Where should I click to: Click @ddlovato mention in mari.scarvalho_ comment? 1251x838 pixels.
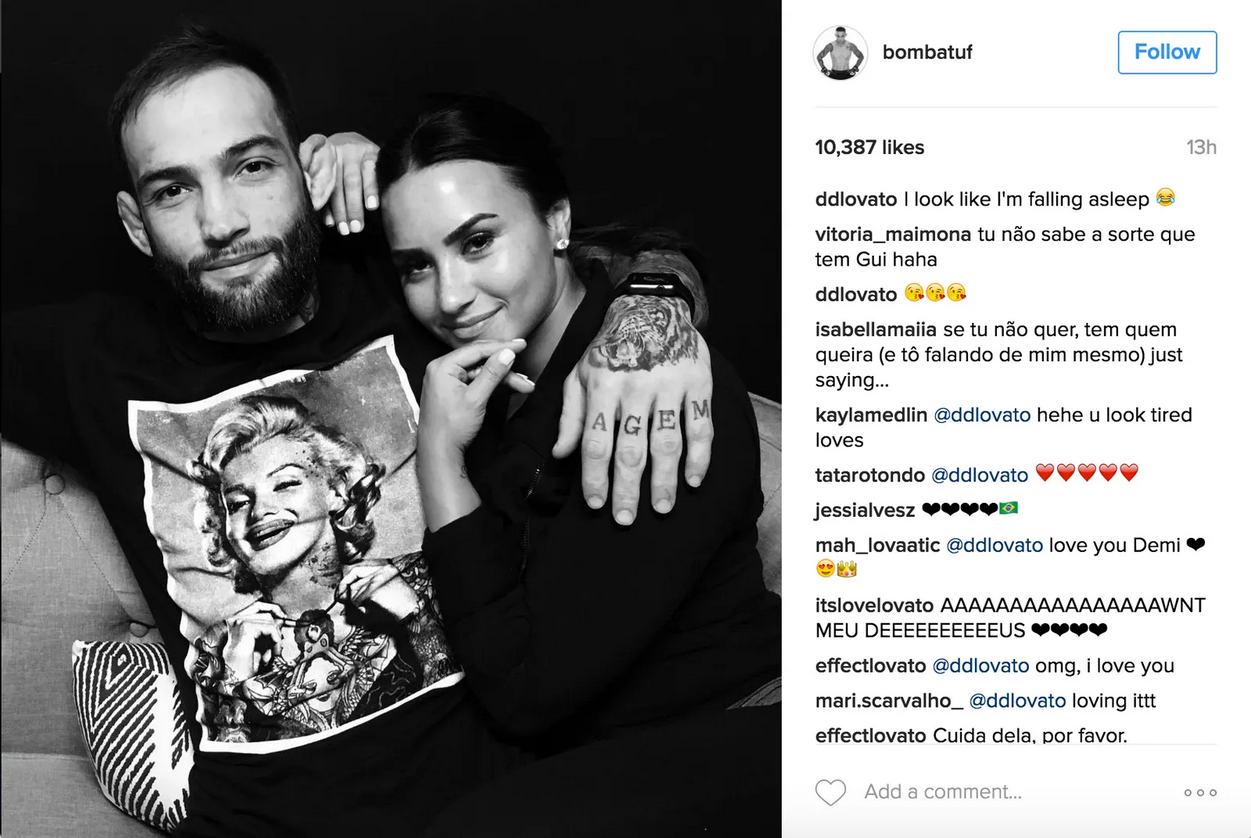(x=1018, y=701)
